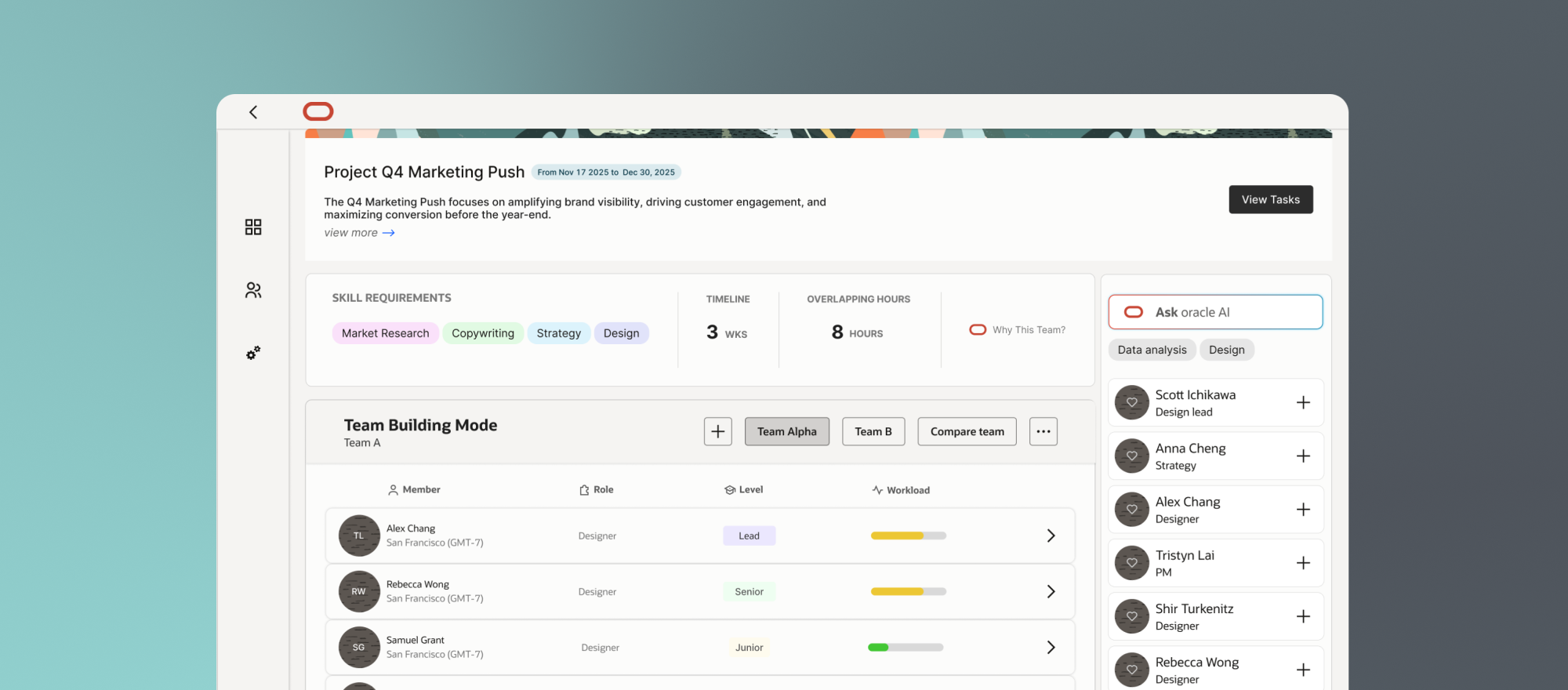Click the TL avatar for Alex Chang

click(x=359, y=536)
